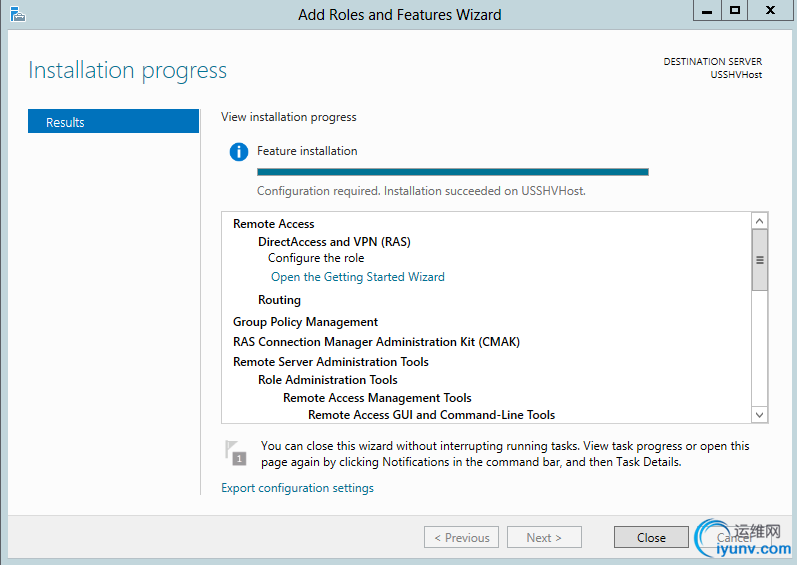
Task: Select Remote Server Administration Tools entry
Action: click(330, 362)
